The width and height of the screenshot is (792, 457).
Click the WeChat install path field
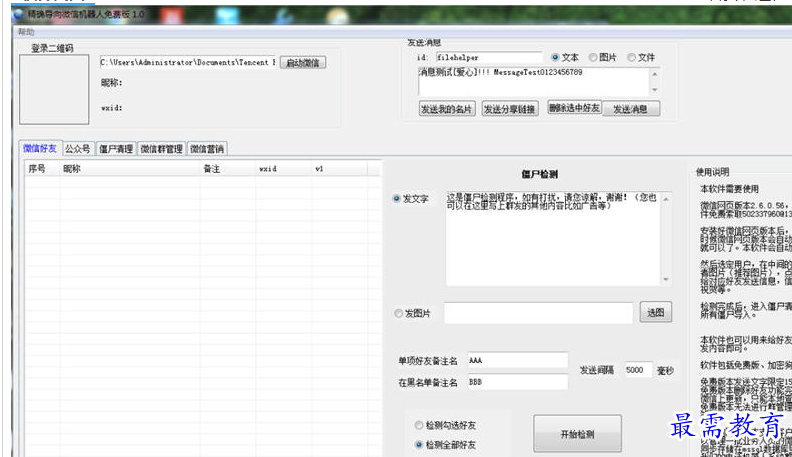coord(187,62)
